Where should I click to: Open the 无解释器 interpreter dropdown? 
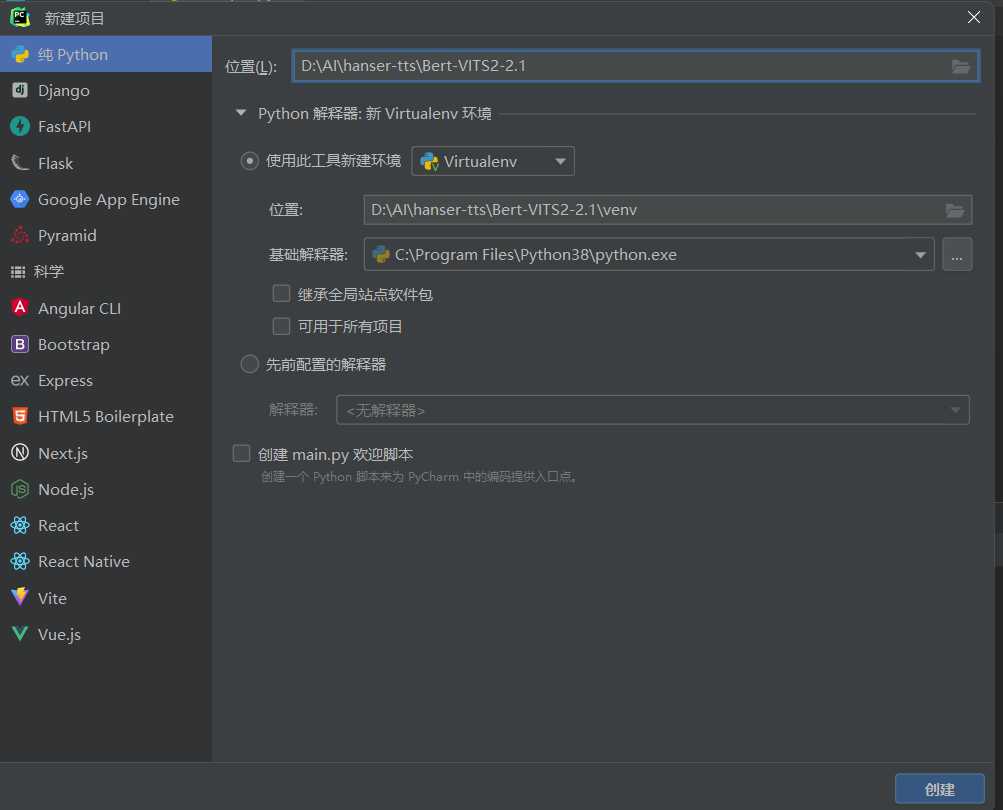point(652,410)
